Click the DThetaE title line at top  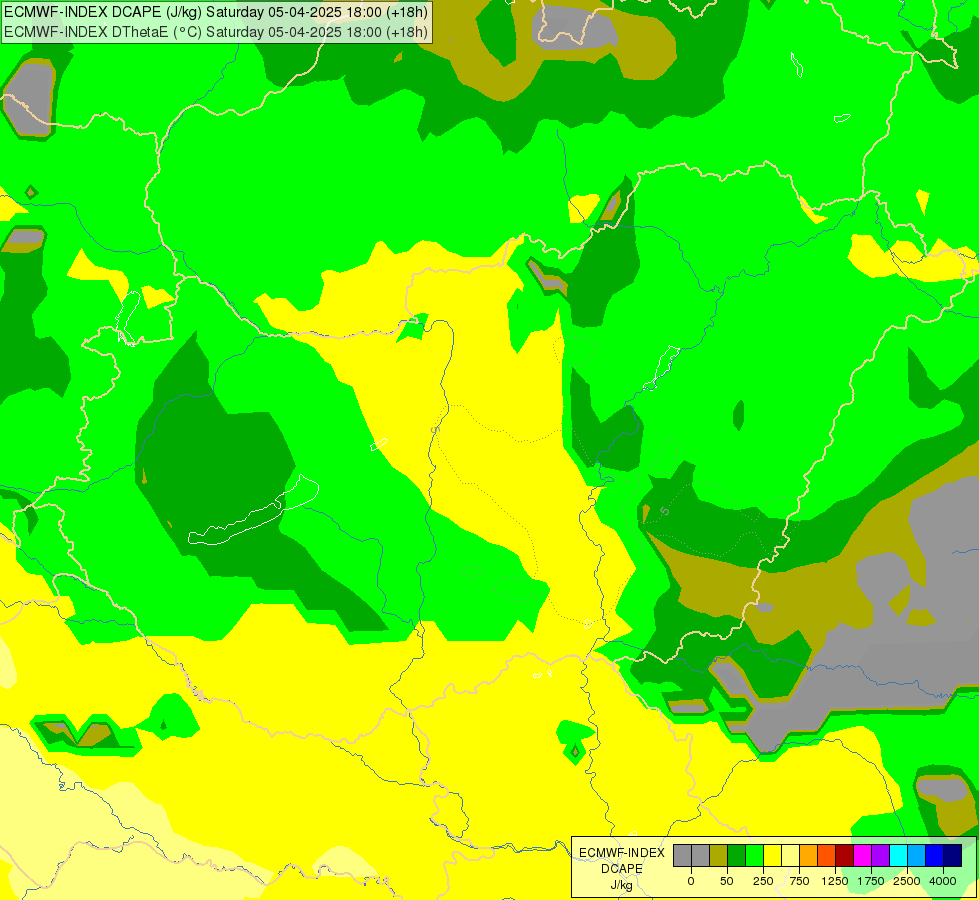216,32
